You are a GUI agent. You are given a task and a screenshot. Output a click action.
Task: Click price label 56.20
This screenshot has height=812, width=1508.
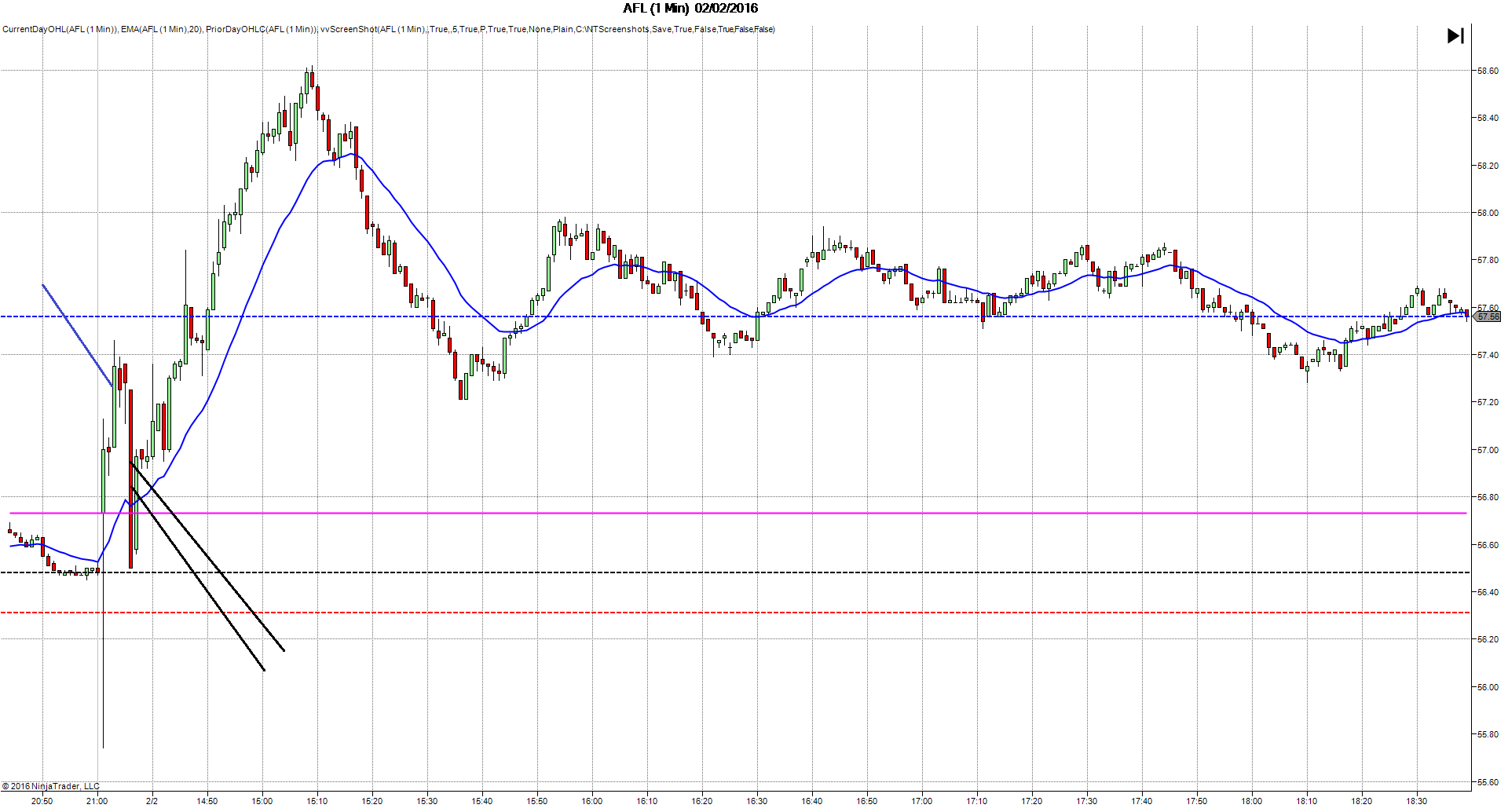pos(1488,639)
